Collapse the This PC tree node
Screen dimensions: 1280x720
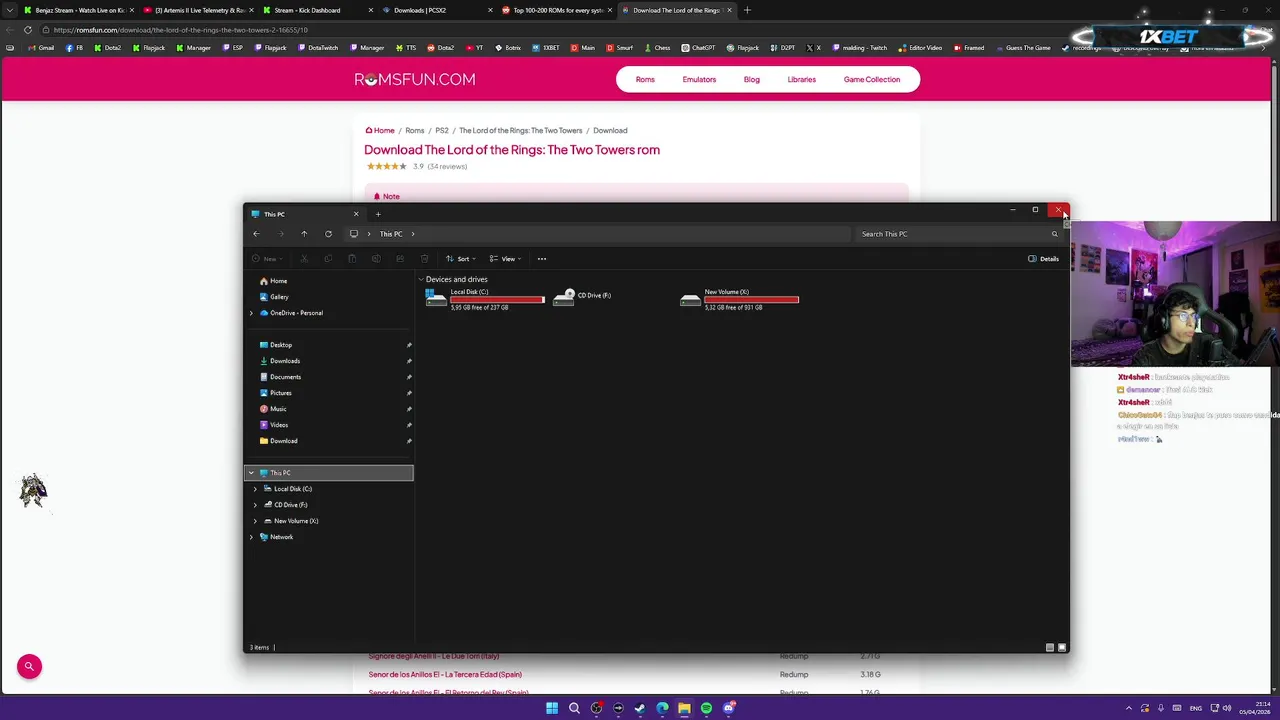tap(251, 473)
